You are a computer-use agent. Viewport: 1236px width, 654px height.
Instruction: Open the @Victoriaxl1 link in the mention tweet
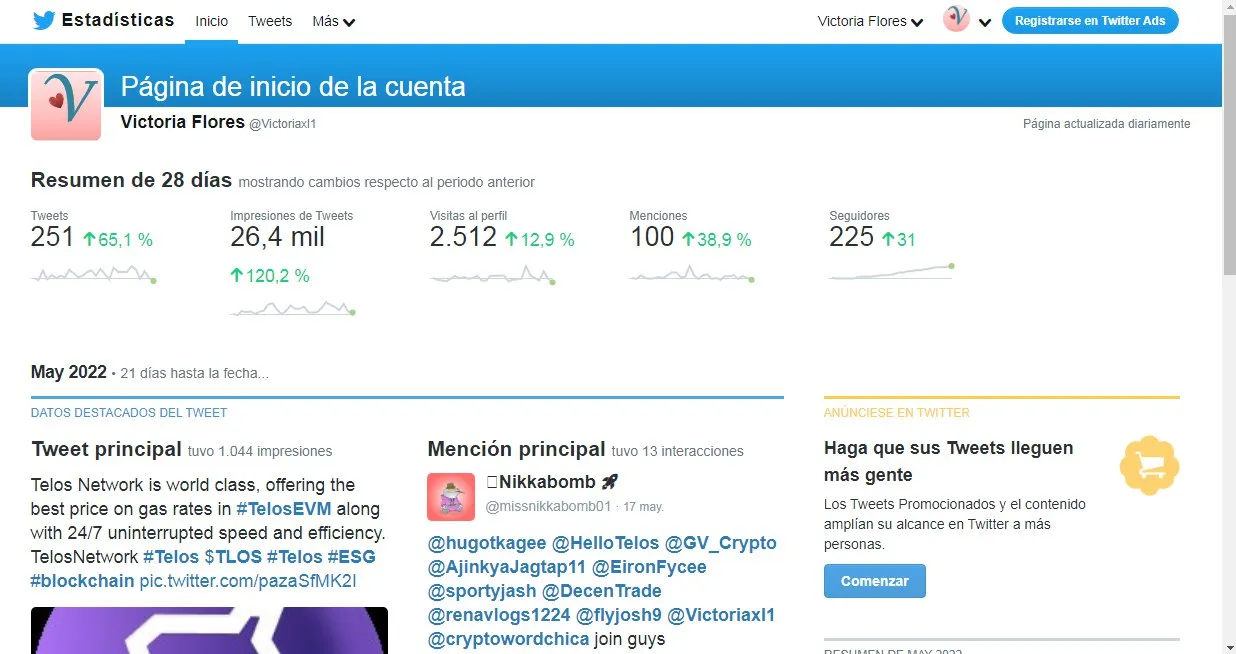pos(721,615)
